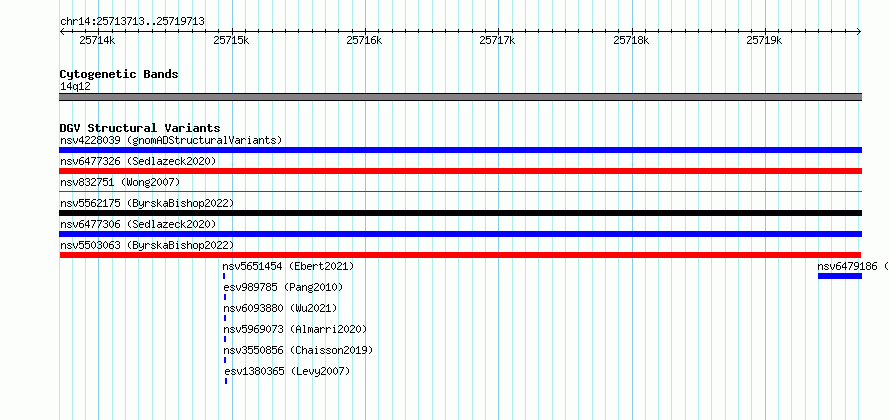Open nsv5503063 (ByrskaBishop2022) label
The image size is (890, 420).
pyautogui.click(x=147, y=245)
